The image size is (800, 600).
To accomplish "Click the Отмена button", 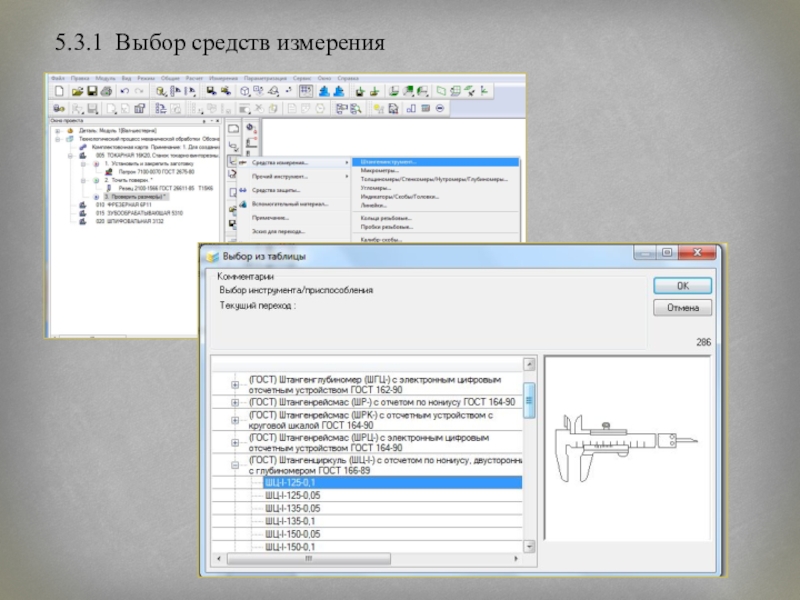I will click(x=682, y=308).
